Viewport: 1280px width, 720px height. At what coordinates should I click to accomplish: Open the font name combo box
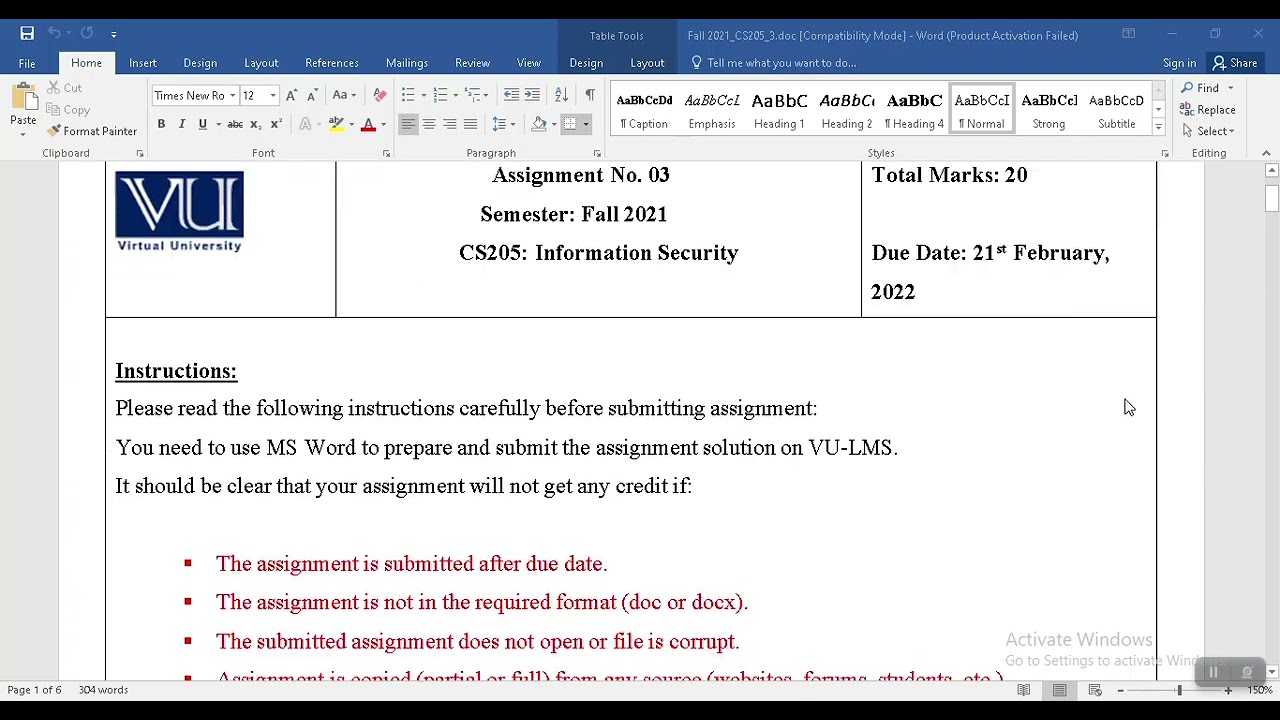195,96
